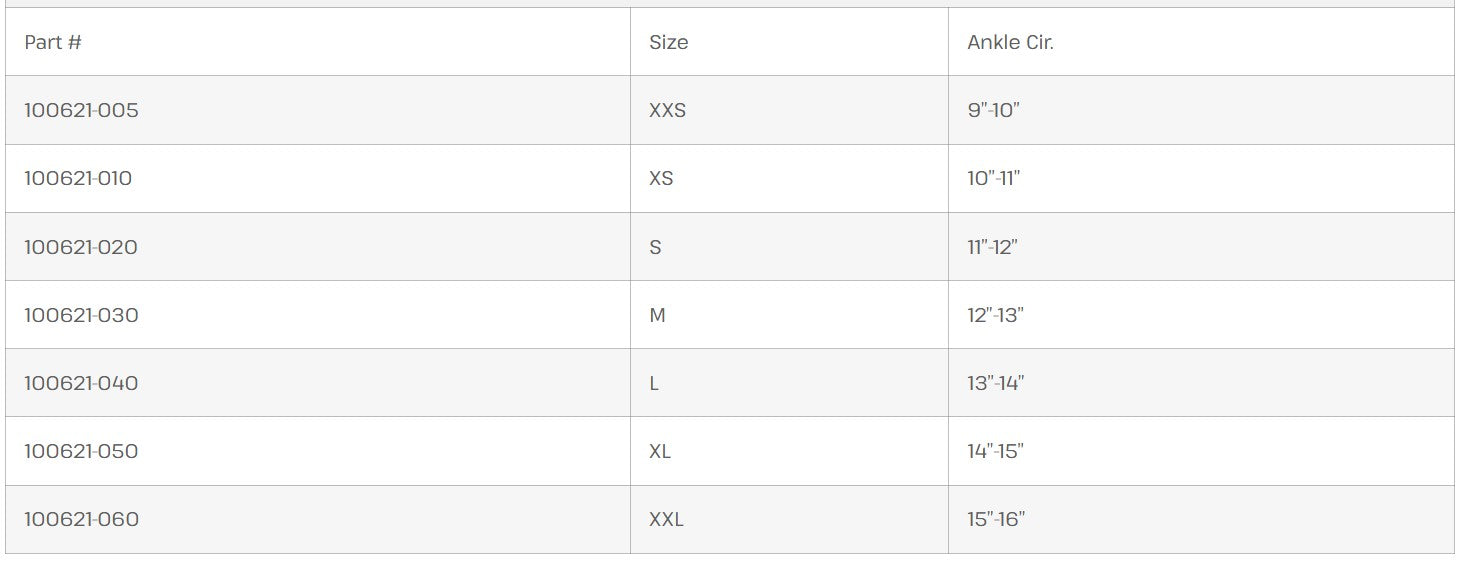1470x577 pixels.
Task: Click the XXS size cell
Action: point(667,111)
